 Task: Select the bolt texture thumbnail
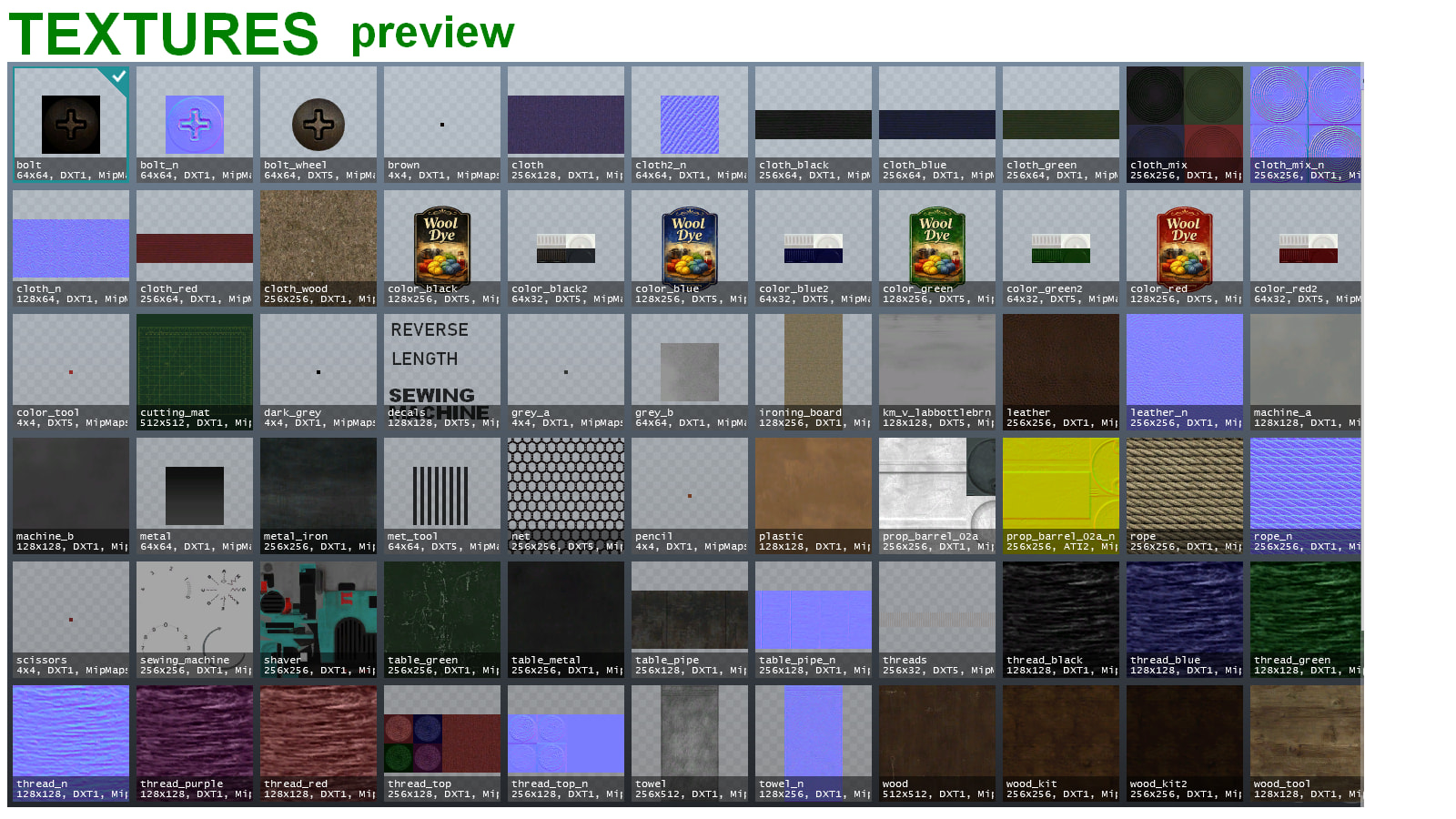[x=71, y=125]
